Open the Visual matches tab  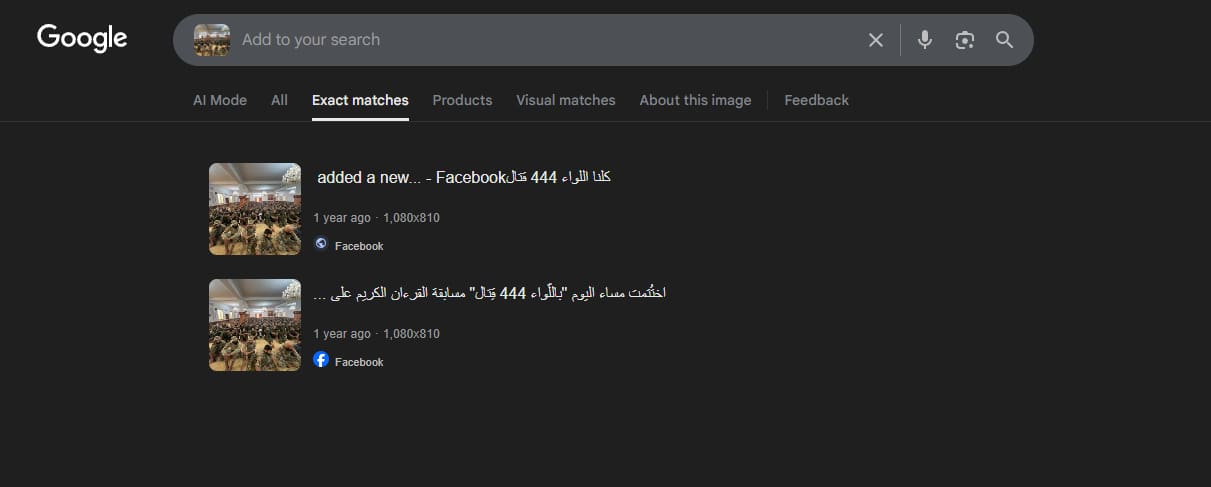[566, 100]
